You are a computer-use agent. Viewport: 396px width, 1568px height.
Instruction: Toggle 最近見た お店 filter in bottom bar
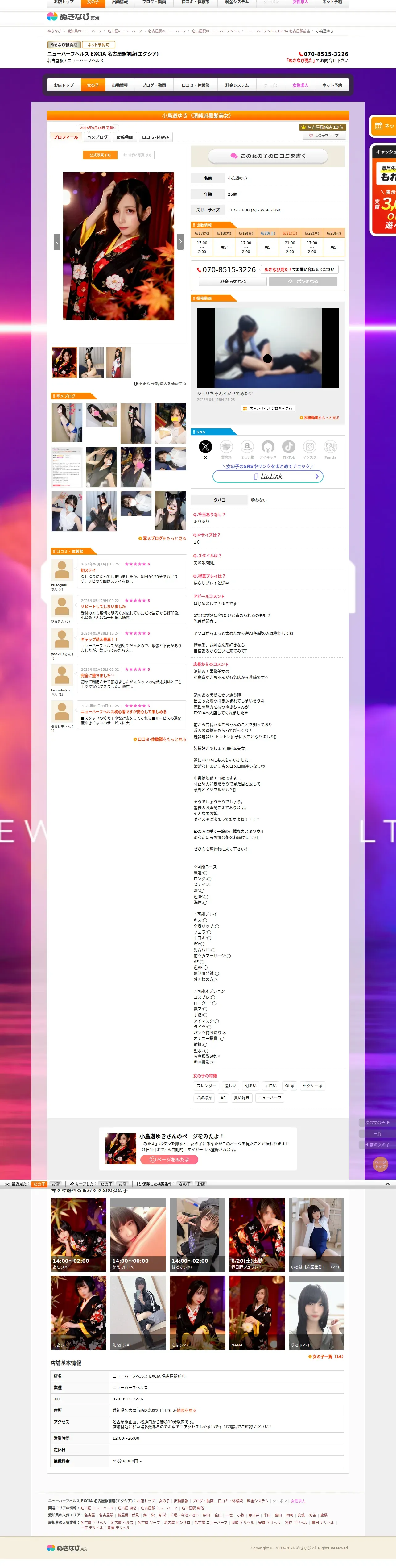point(55,1184)
